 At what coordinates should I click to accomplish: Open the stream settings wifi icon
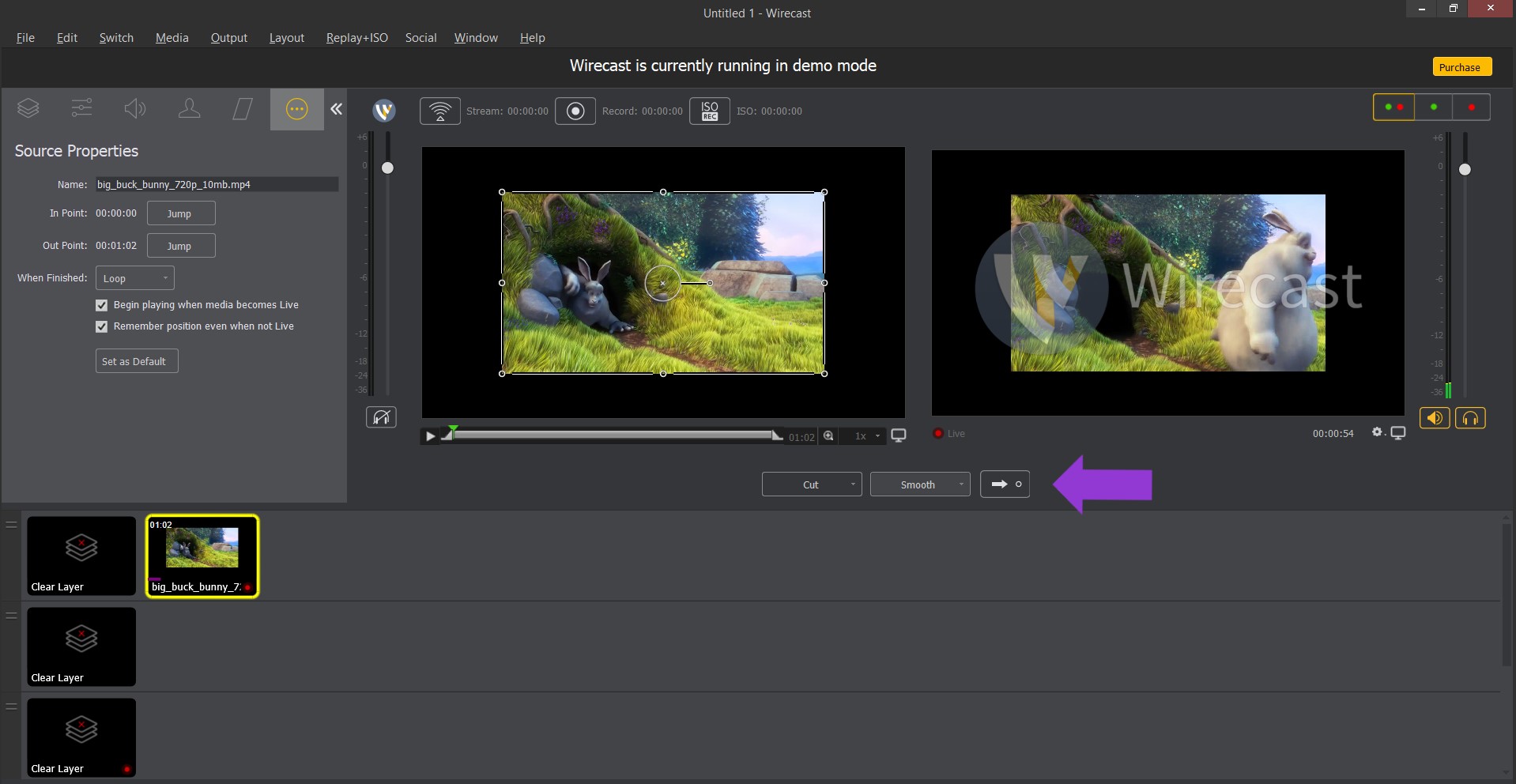point(439,111)
